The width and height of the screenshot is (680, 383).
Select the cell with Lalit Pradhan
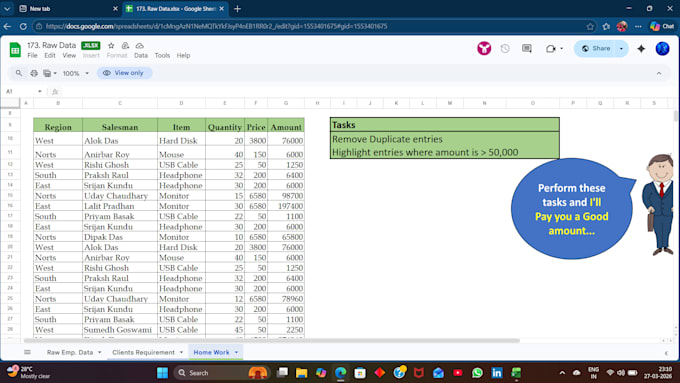pyautogui.click(x=120, y=206)
